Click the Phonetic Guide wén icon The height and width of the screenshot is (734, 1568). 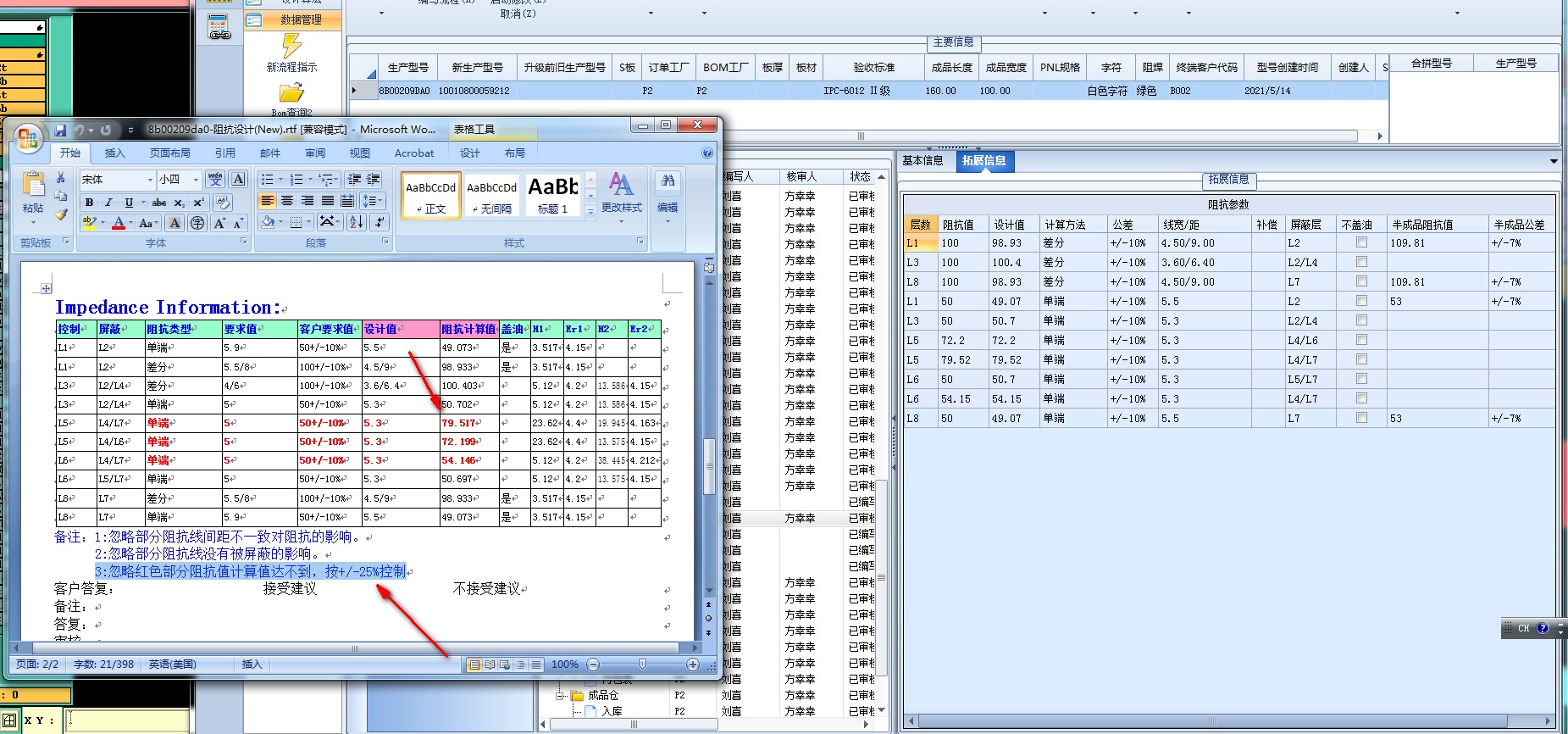216,179
